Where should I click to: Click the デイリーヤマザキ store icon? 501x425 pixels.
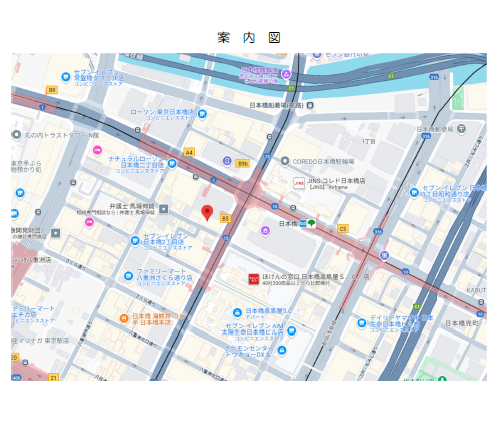[x=362, y=323]
